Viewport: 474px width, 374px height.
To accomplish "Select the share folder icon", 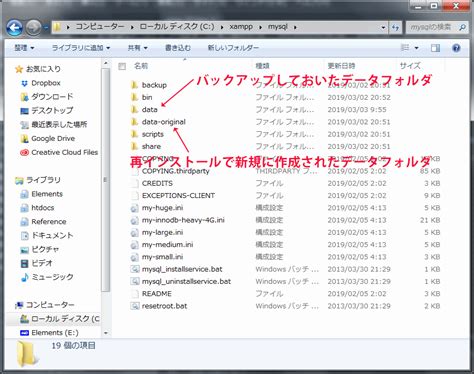I will (x=134, y=146).
